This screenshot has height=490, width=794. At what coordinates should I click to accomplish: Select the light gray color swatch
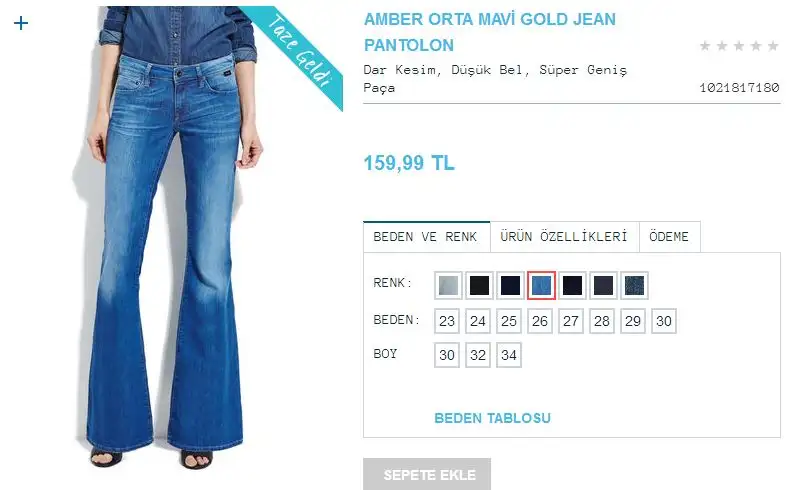[448, 285]
